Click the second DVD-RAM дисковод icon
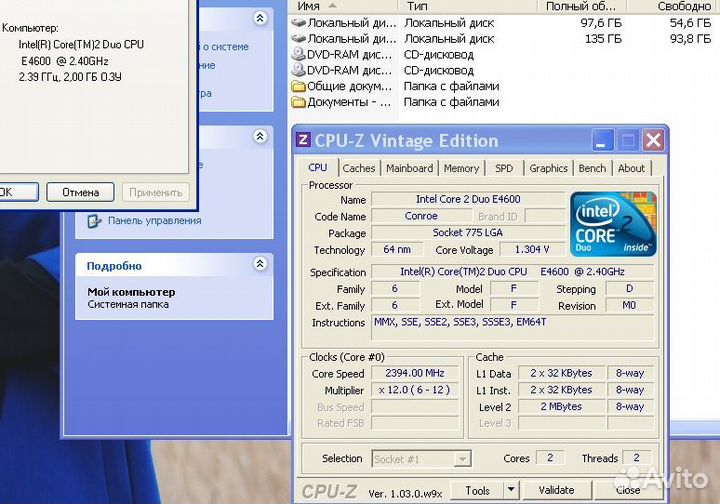 (298, 70)
